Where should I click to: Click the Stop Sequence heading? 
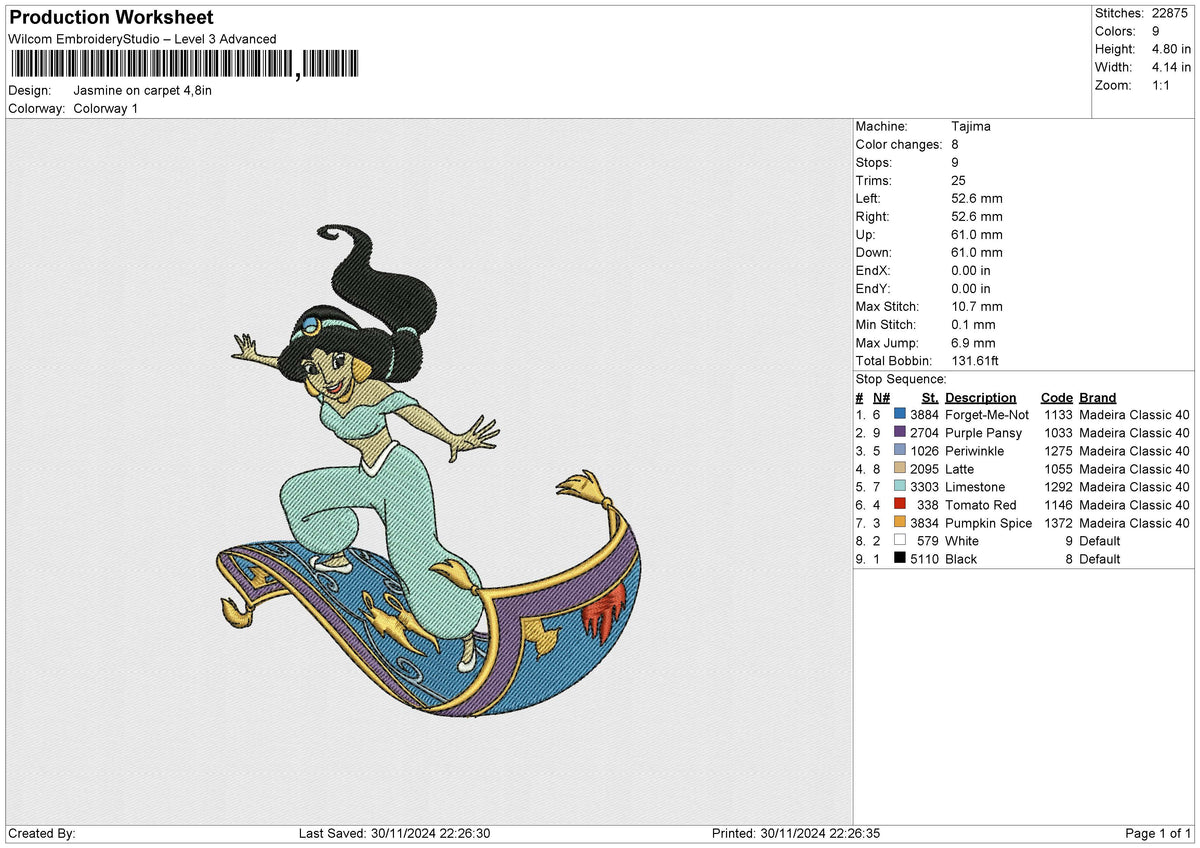(x=901, y=378)
